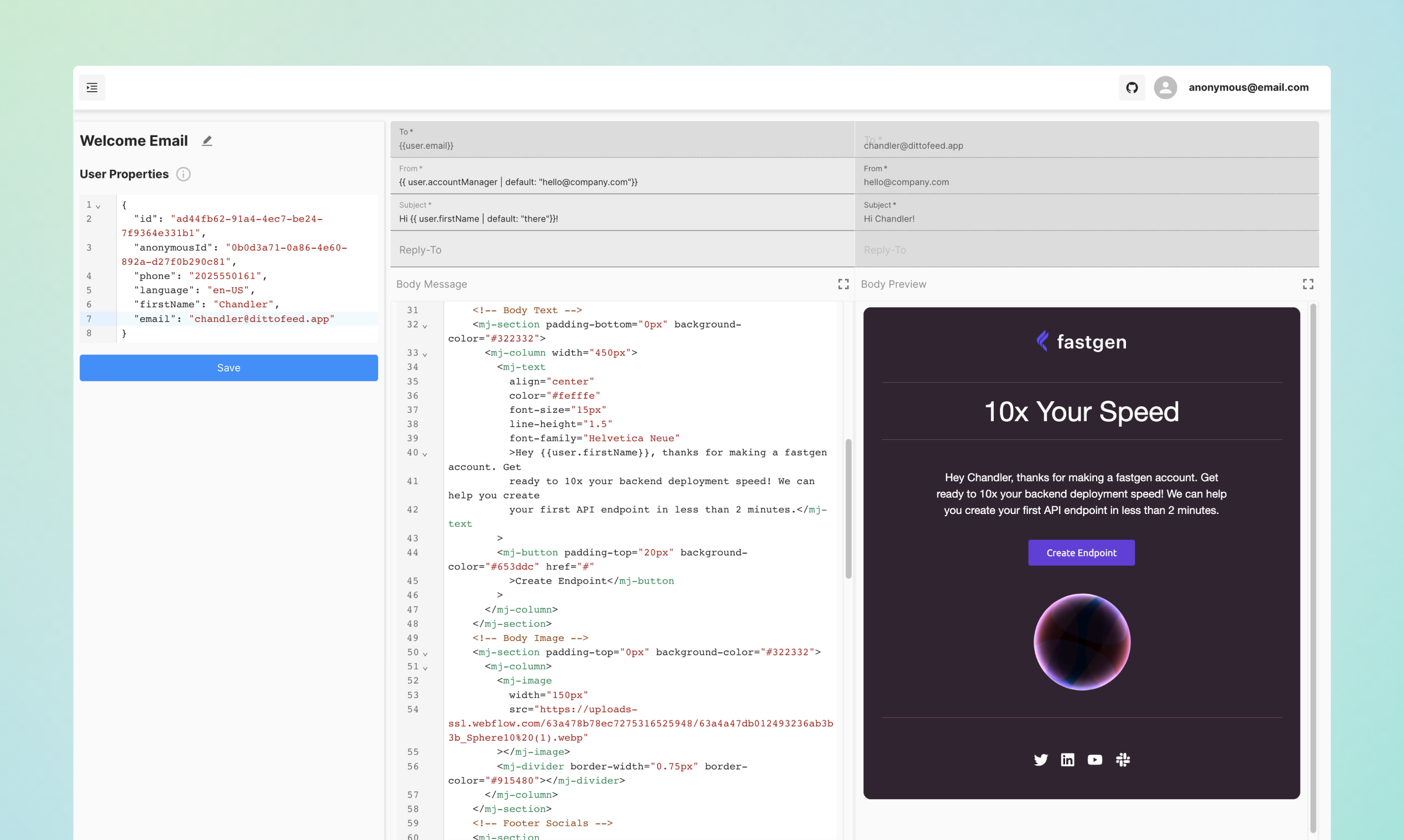Viewport: 1404px width, 840px height.
Task: Click the expand icon next to Body Message panel
Action: [x=843, y=284]
